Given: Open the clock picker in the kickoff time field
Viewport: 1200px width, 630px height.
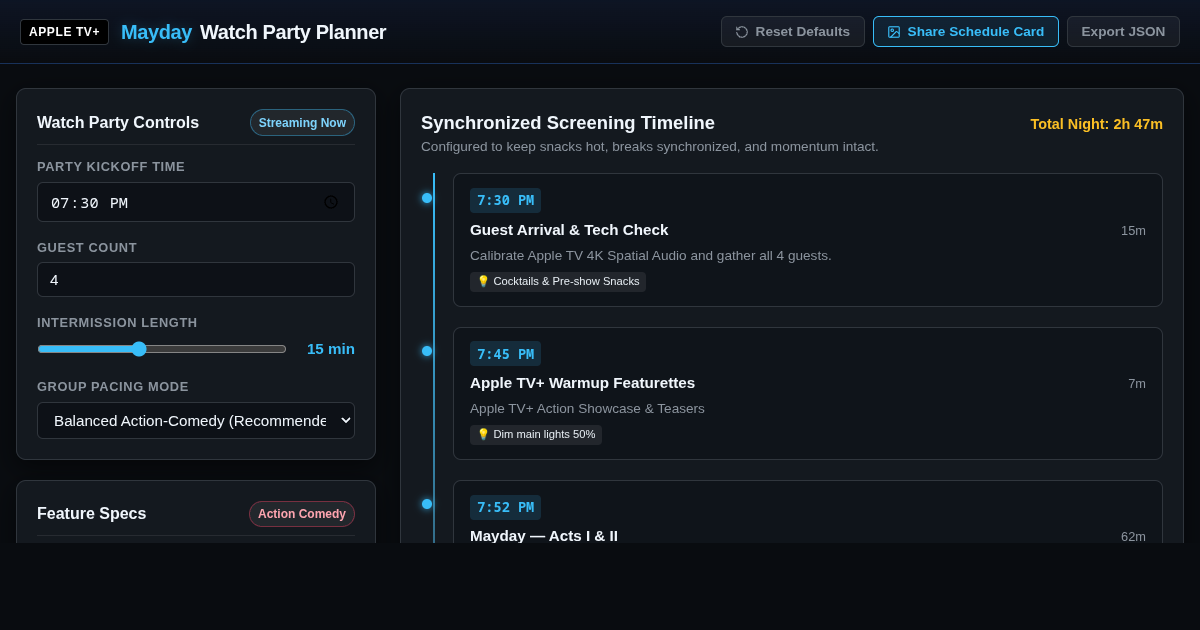Looking at the screenshot, I should click(331, 202).
